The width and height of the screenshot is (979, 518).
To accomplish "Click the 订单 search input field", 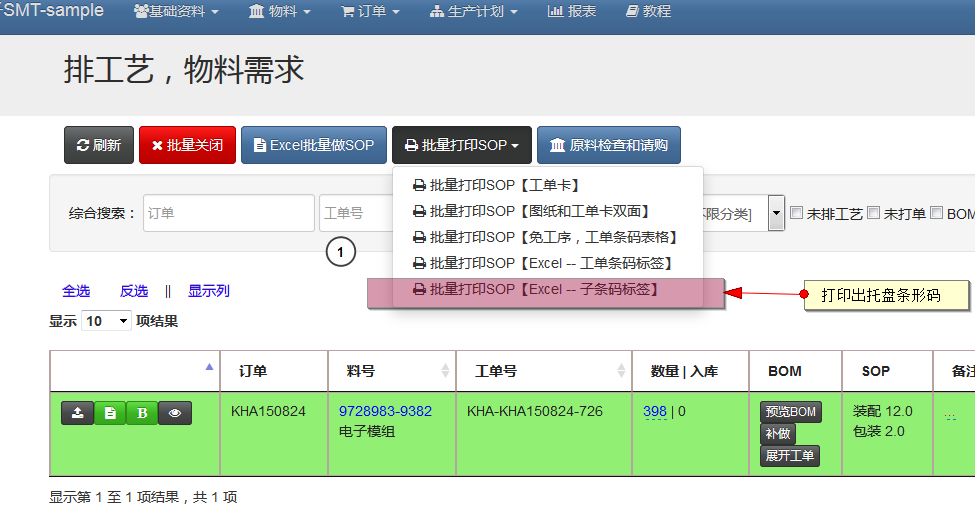I will click(228, 213).
